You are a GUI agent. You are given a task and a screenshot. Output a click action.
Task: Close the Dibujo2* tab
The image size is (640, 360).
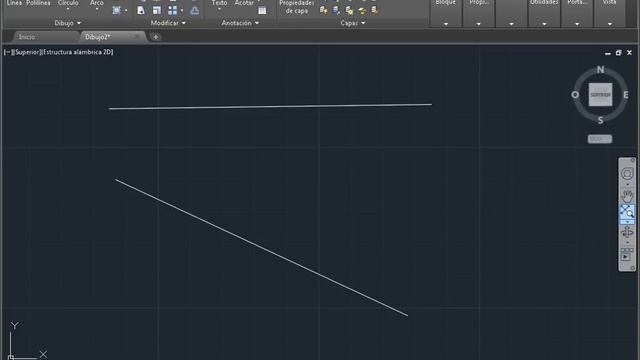(137, 37)
